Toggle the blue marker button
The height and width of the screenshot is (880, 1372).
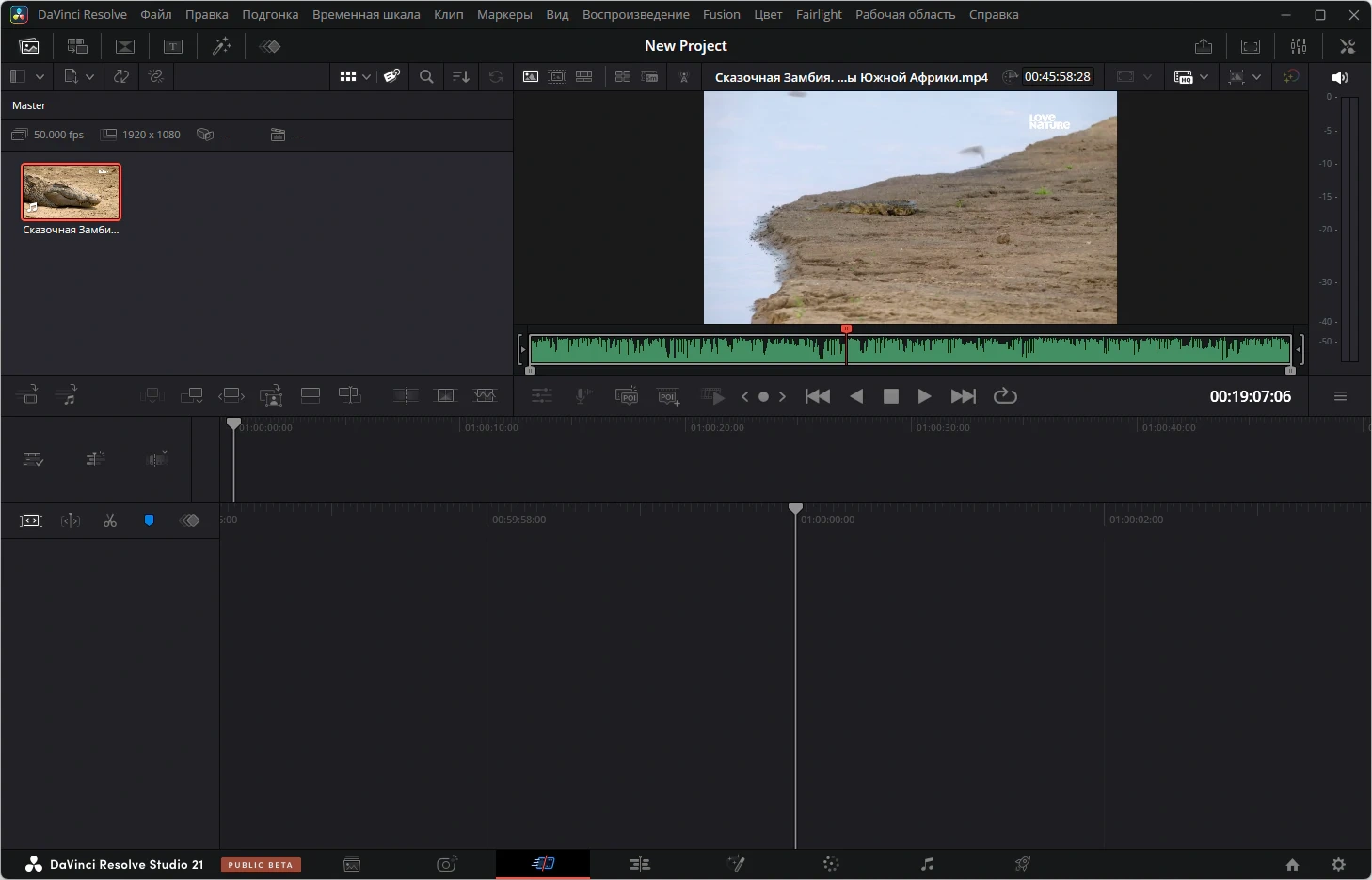[149, 520]
